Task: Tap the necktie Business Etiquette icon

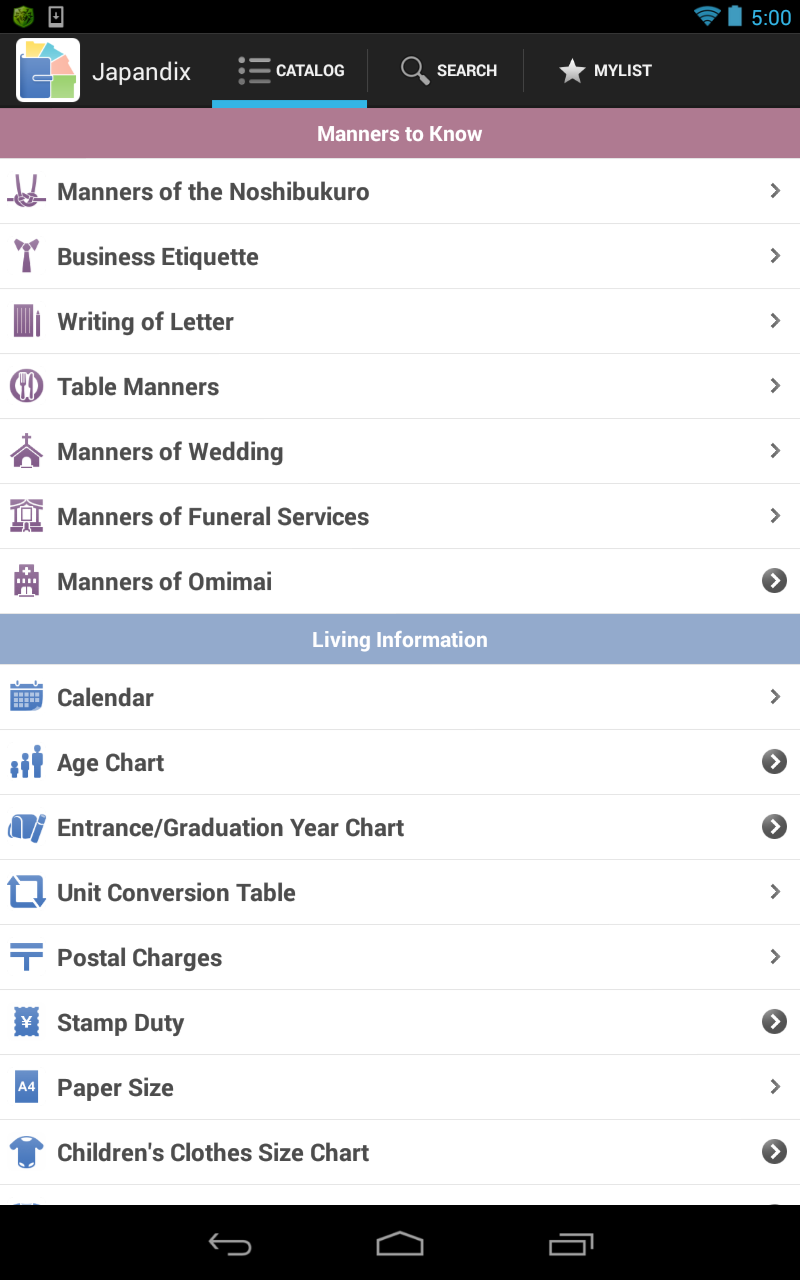Action: tap(27, 256)
